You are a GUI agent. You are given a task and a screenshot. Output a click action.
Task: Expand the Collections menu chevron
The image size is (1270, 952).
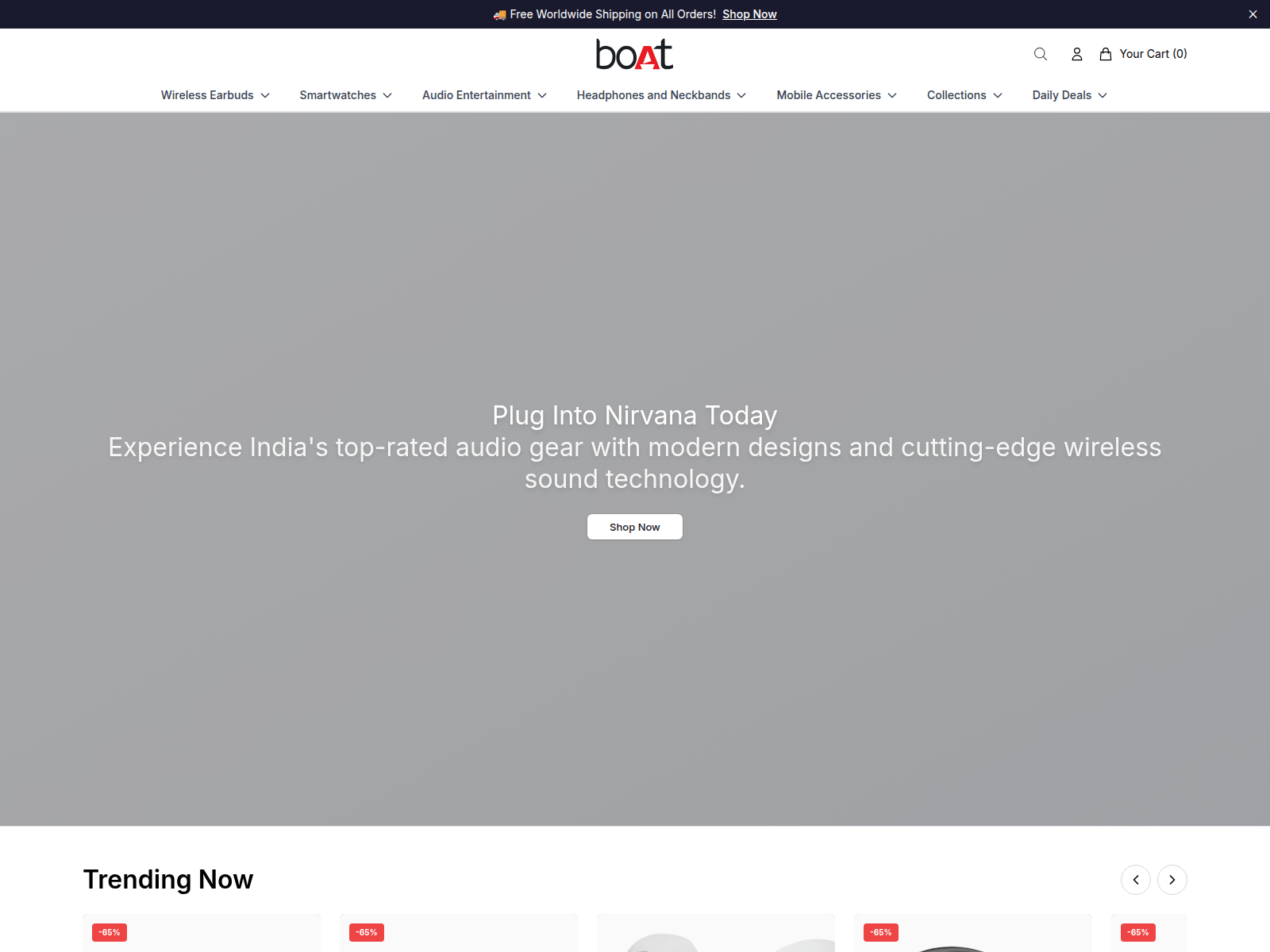(998, 95)
